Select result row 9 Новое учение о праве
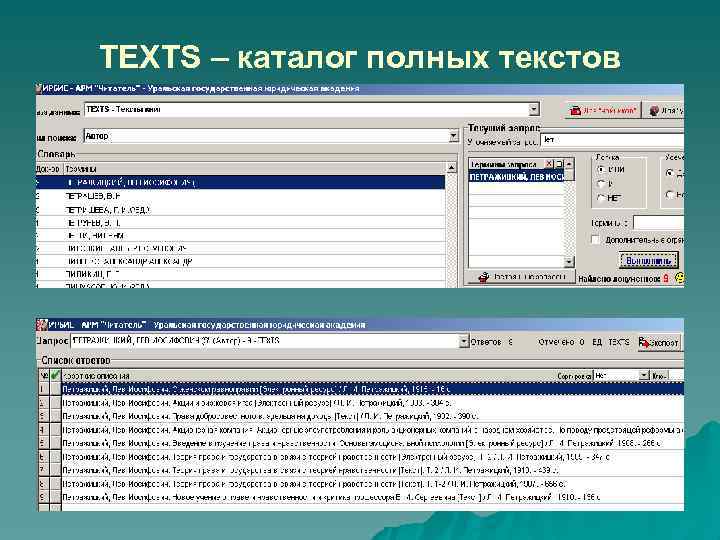 tap(372, 497)
